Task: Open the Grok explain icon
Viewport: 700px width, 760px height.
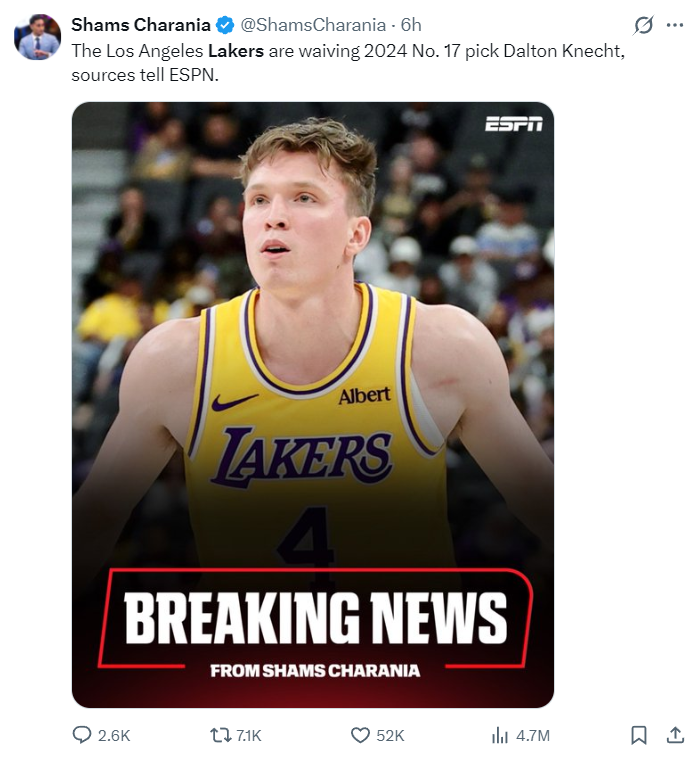Action: (x=643, y=25)
